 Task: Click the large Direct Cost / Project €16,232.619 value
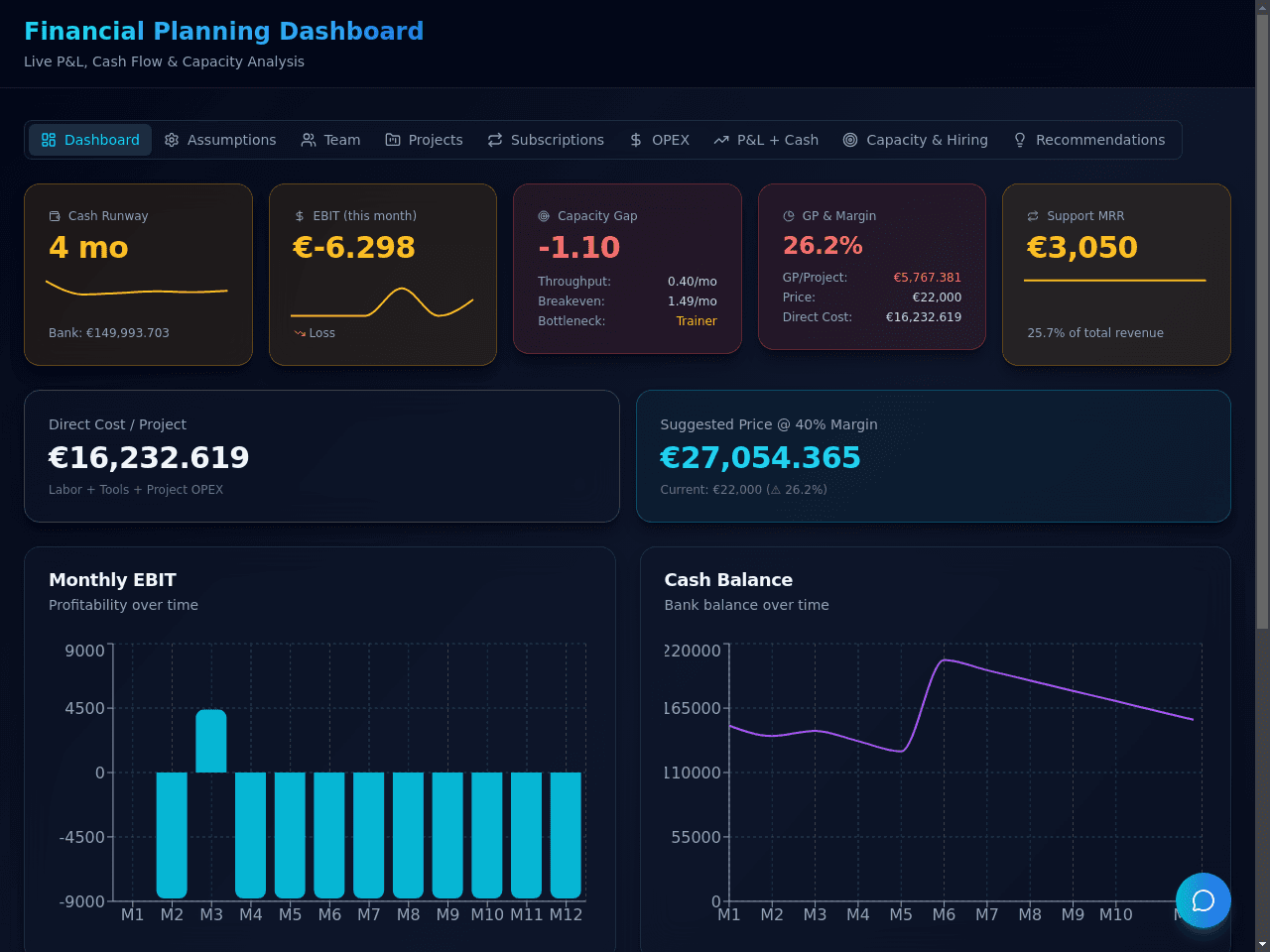[x=149, y=457]
